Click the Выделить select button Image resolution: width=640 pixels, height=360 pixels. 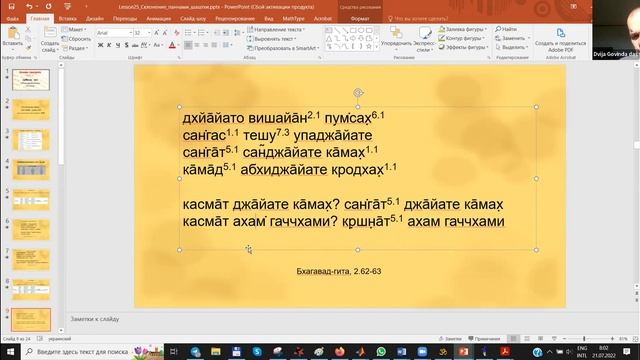click(x=512, y=47)
